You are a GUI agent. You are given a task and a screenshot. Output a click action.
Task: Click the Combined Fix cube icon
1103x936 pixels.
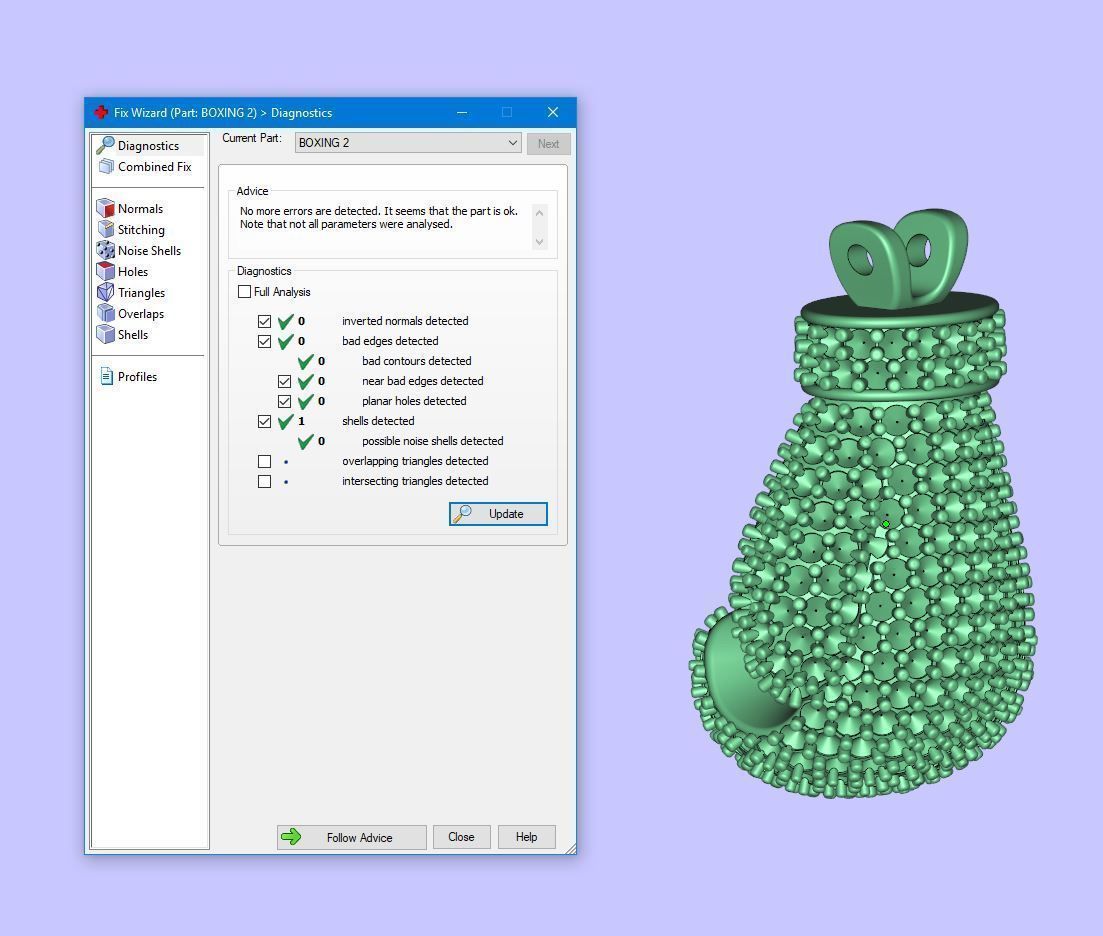coord(106,167)
